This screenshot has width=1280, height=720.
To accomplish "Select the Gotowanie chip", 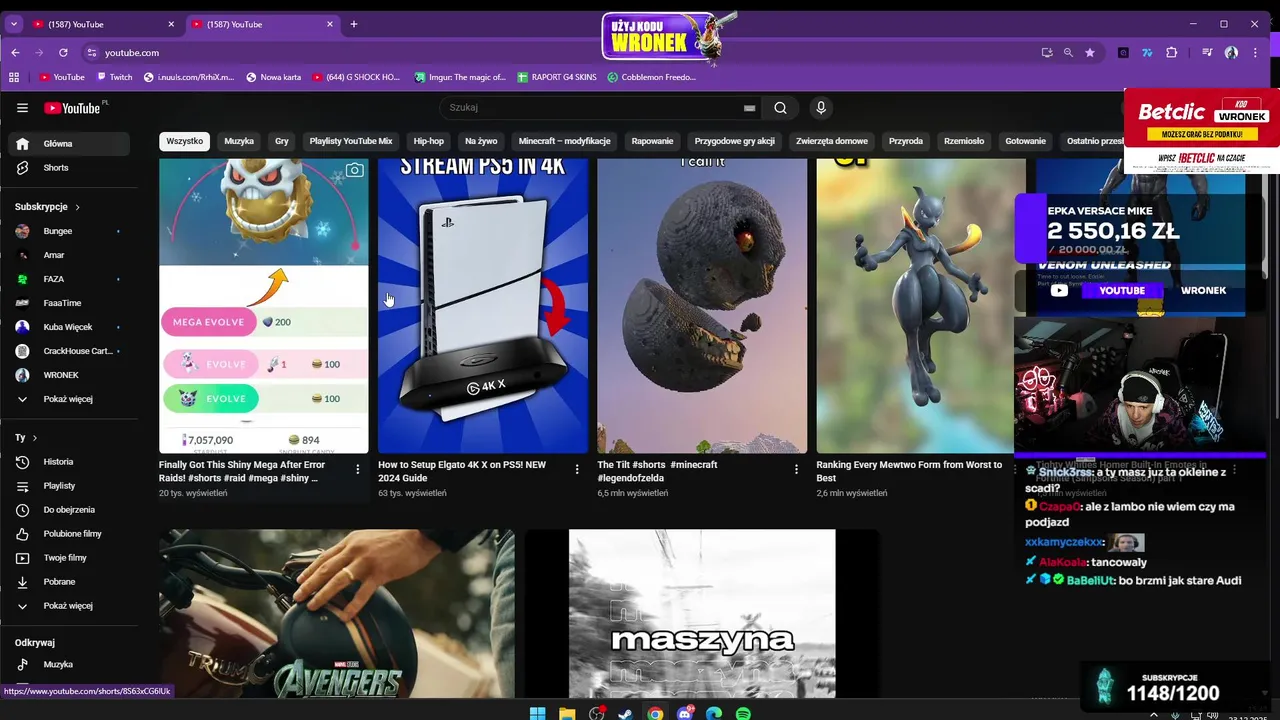I will 1025,141.
